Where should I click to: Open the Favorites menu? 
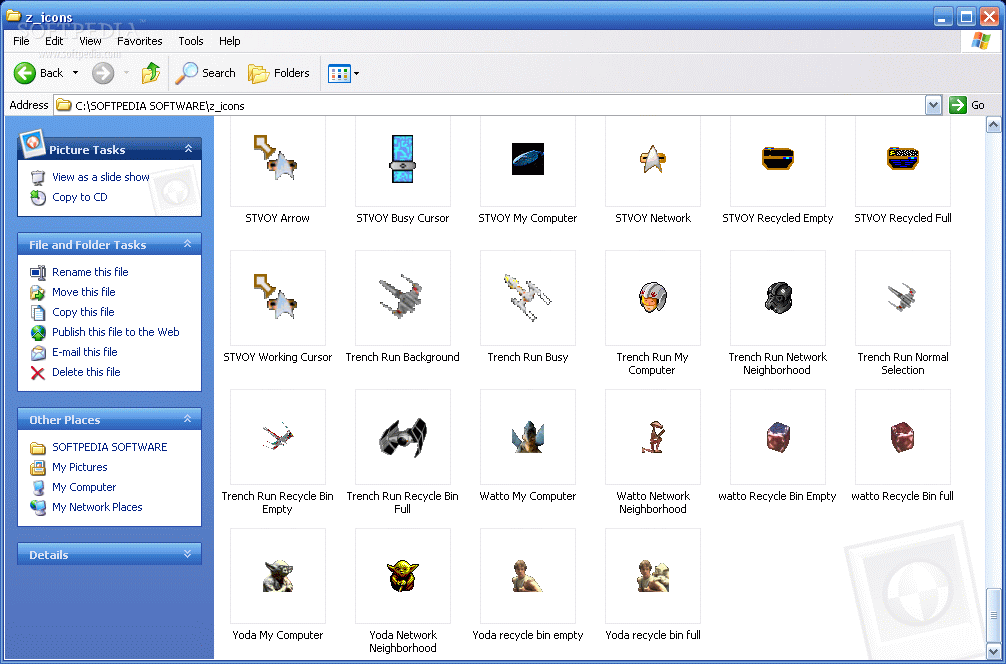(x=139, y=41)
